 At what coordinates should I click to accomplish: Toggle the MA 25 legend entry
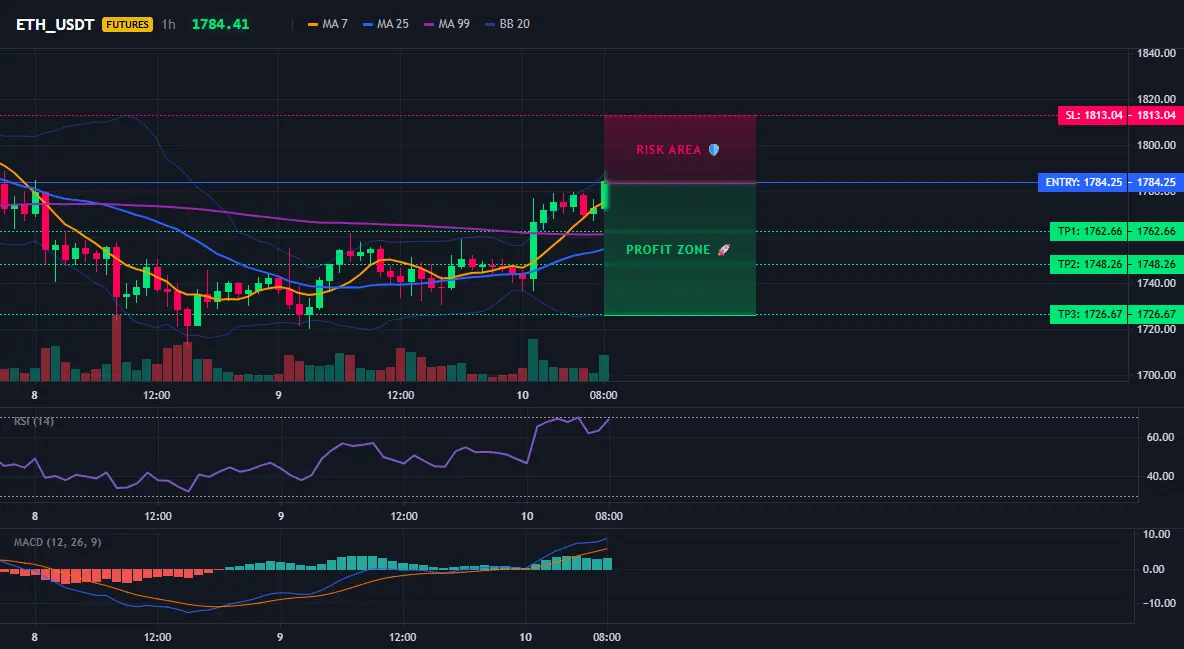(386, 24)
